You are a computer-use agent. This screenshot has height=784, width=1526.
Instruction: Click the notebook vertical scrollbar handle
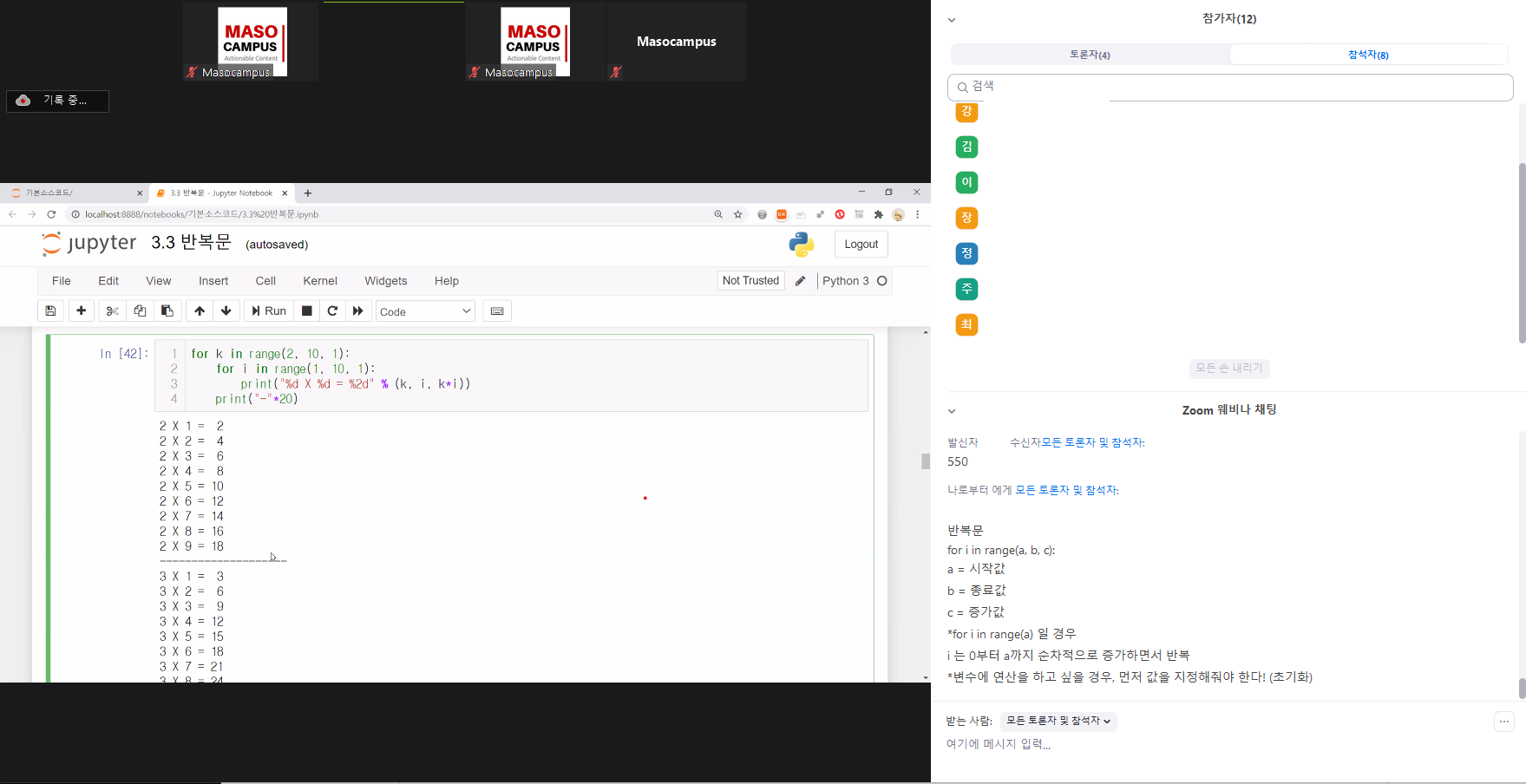pos(926,461)
